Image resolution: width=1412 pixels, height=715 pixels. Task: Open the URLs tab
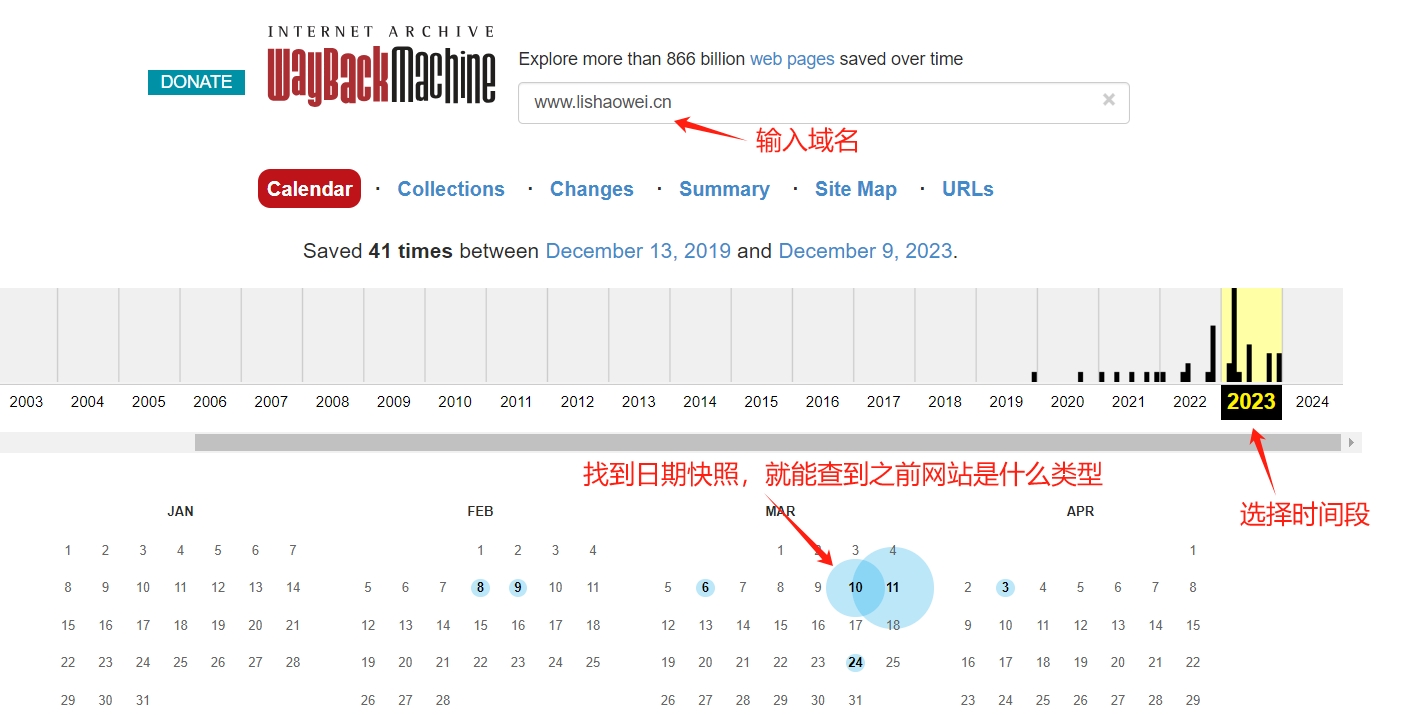967,188
